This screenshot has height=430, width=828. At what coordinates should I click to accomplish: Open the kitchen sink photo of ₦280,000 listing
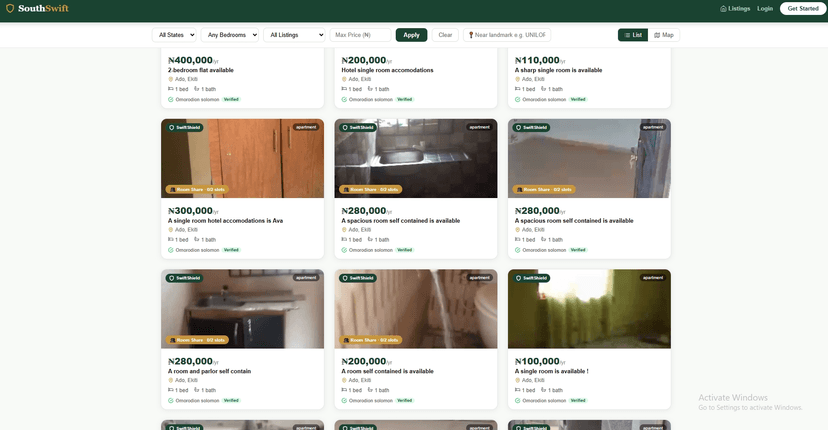click(x=416, y=158)
